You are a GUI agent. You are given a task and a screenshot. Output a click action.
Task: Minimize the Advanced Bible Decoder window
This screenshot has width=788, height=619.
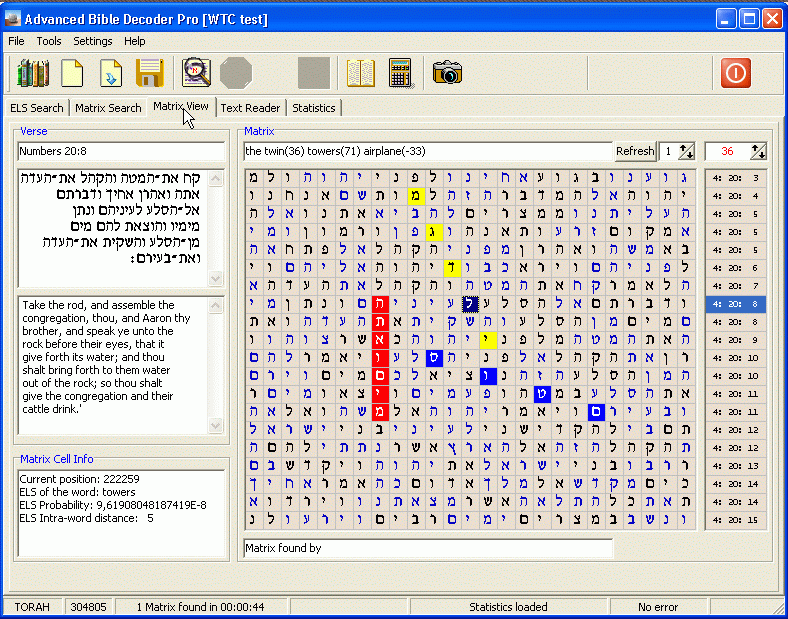[x=724, y=19]
